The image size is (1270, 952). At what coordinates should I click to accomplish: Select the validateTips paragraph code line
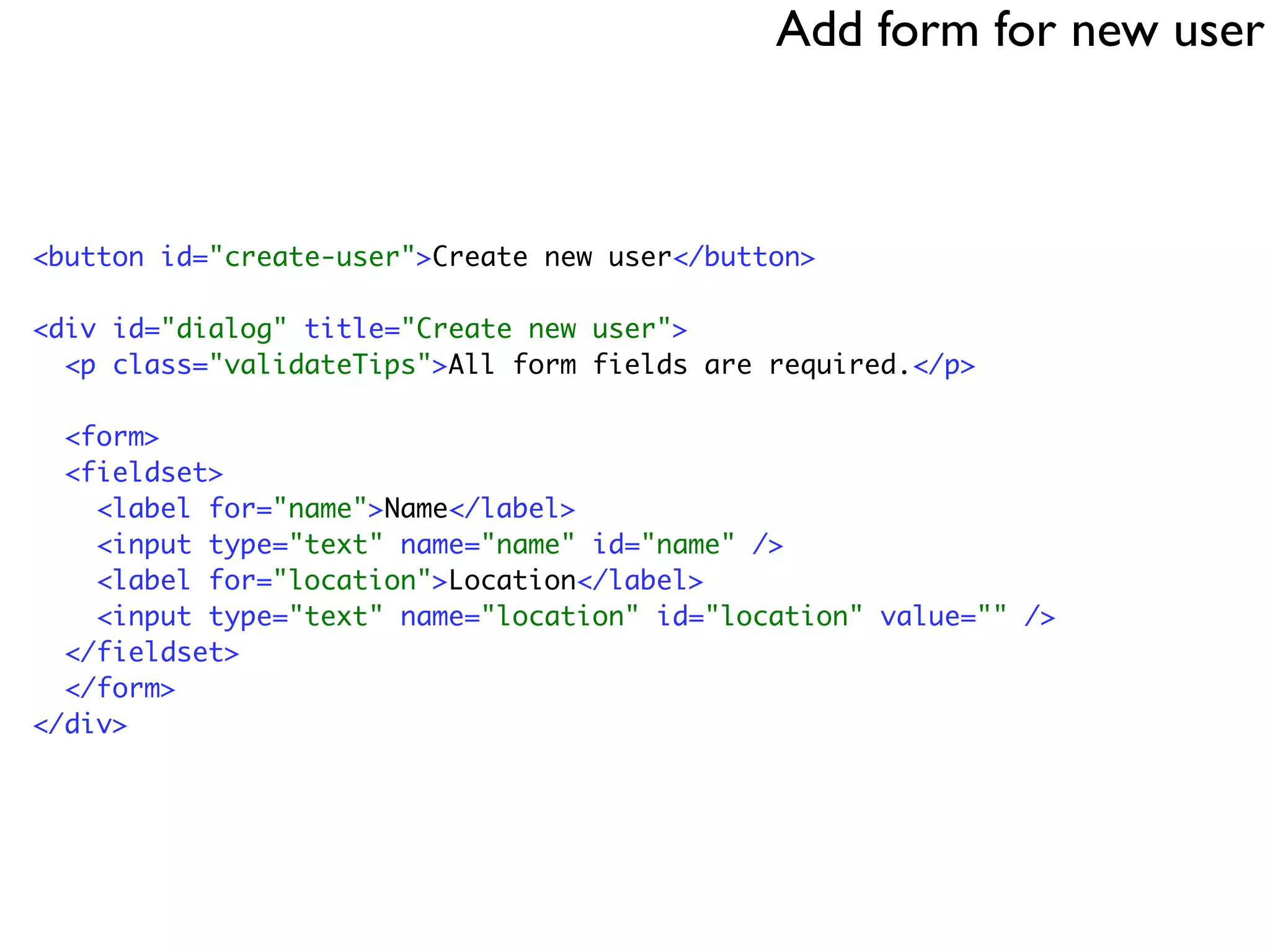point(520,365)
